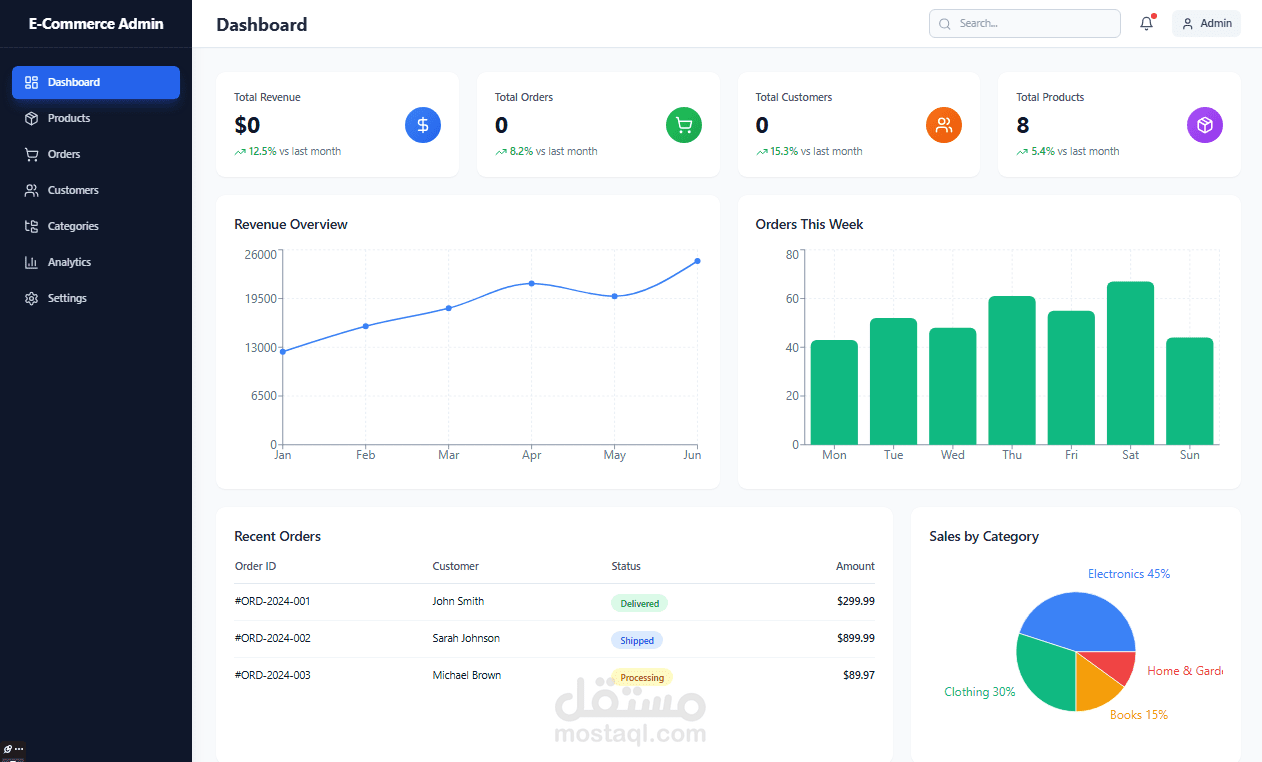
Task: Click the search magnifier icon in the top bar
Action: (944, 23)
